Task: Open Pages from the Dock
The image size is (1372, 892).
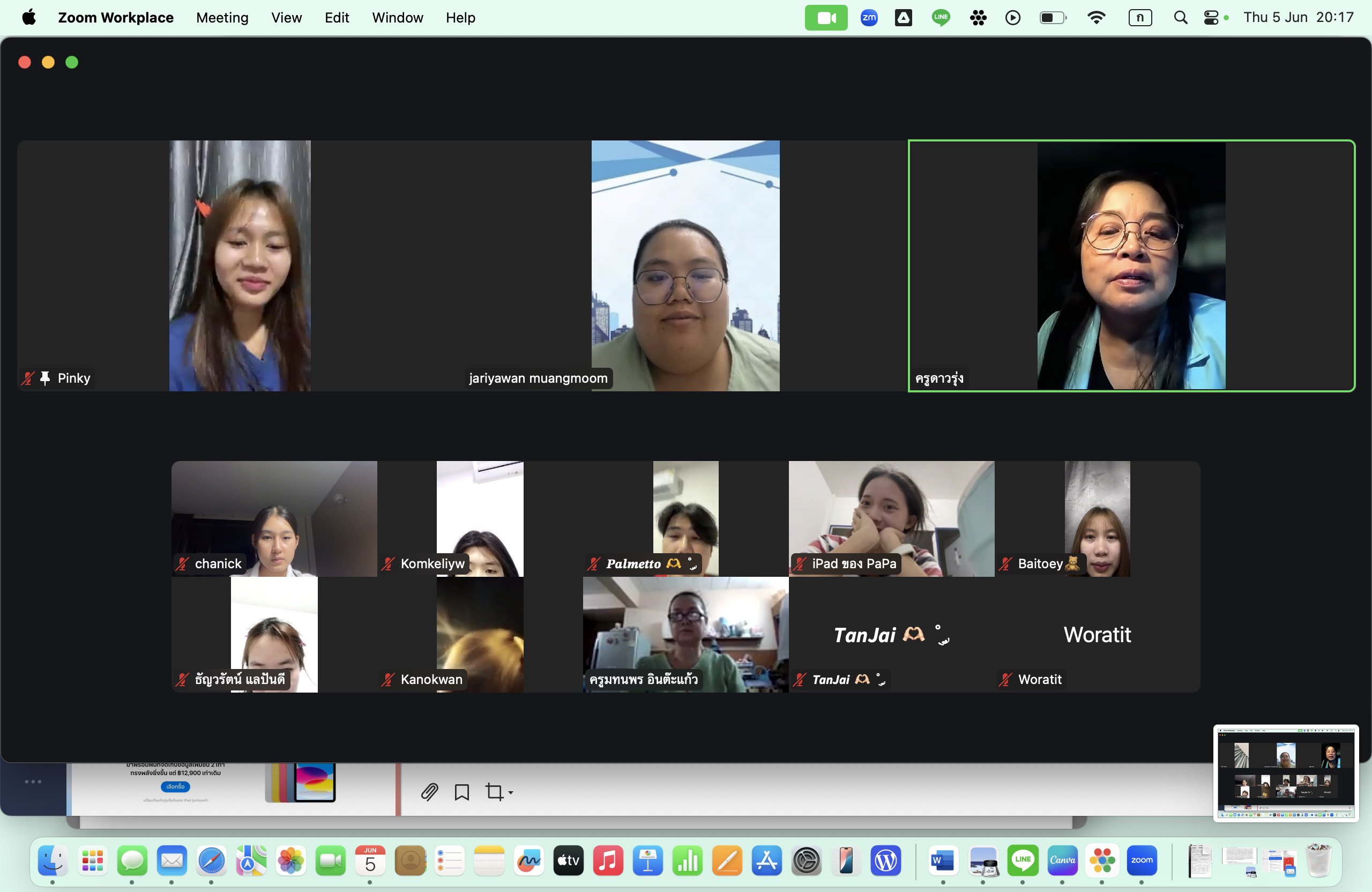Action: click(727, 860)
